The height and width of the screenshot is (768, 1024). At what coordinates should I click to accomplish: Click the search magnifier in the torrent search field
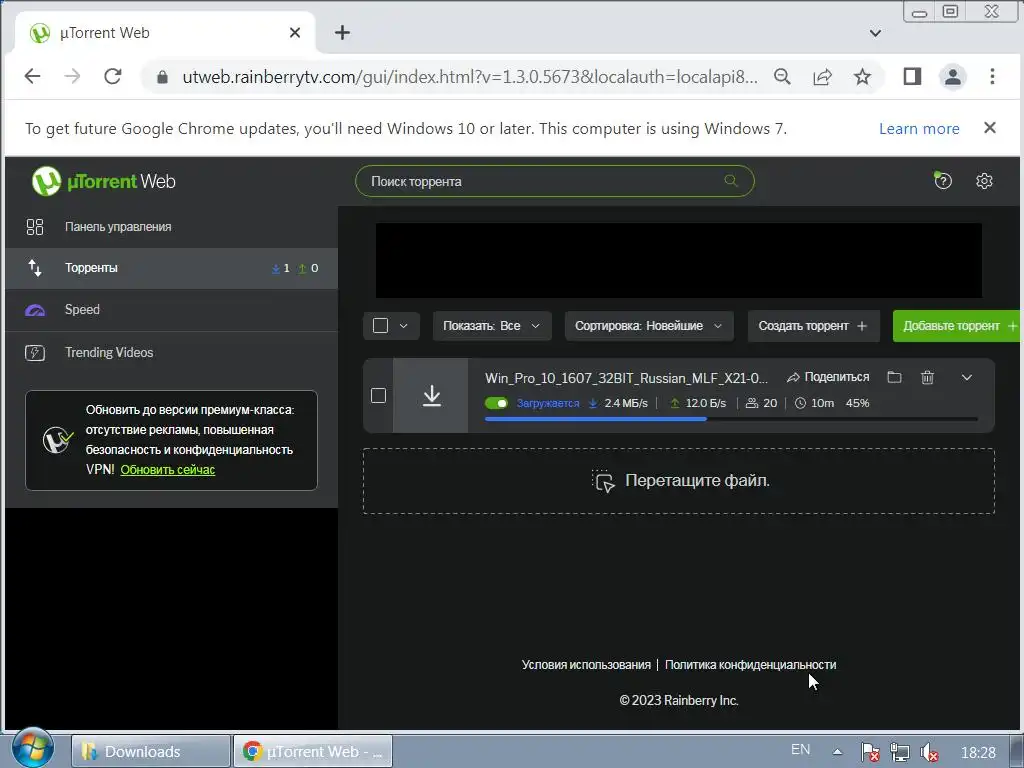point(731,181)
